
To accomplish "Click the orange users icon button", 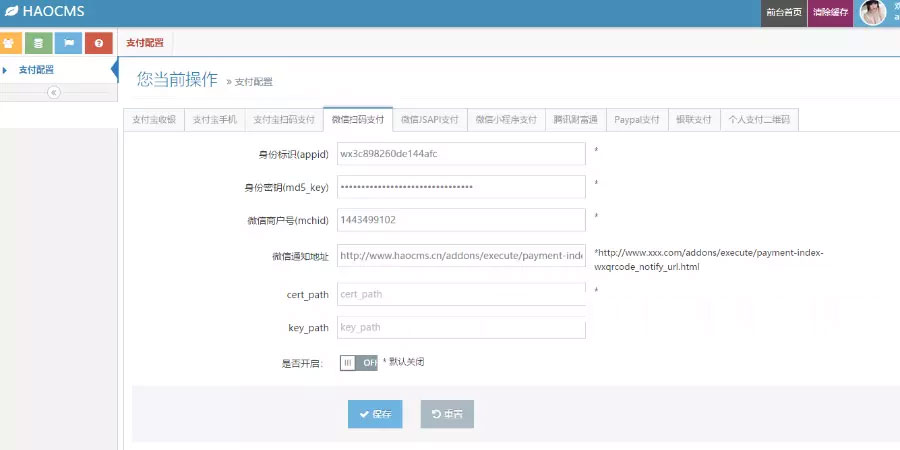I will 11,43.
